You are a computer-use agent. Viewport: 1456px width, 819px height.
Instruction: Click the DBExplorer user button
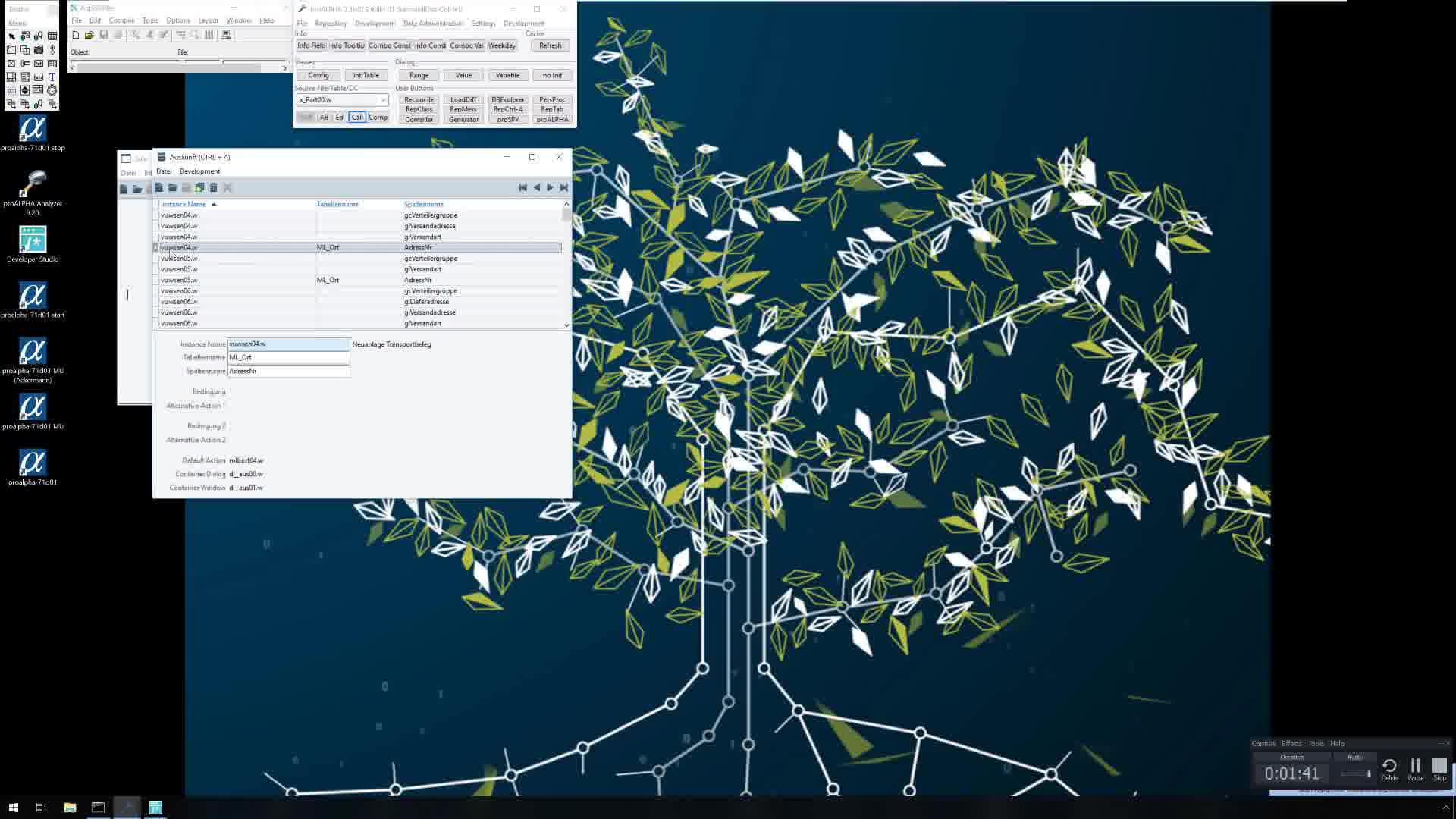pos(507,100)
